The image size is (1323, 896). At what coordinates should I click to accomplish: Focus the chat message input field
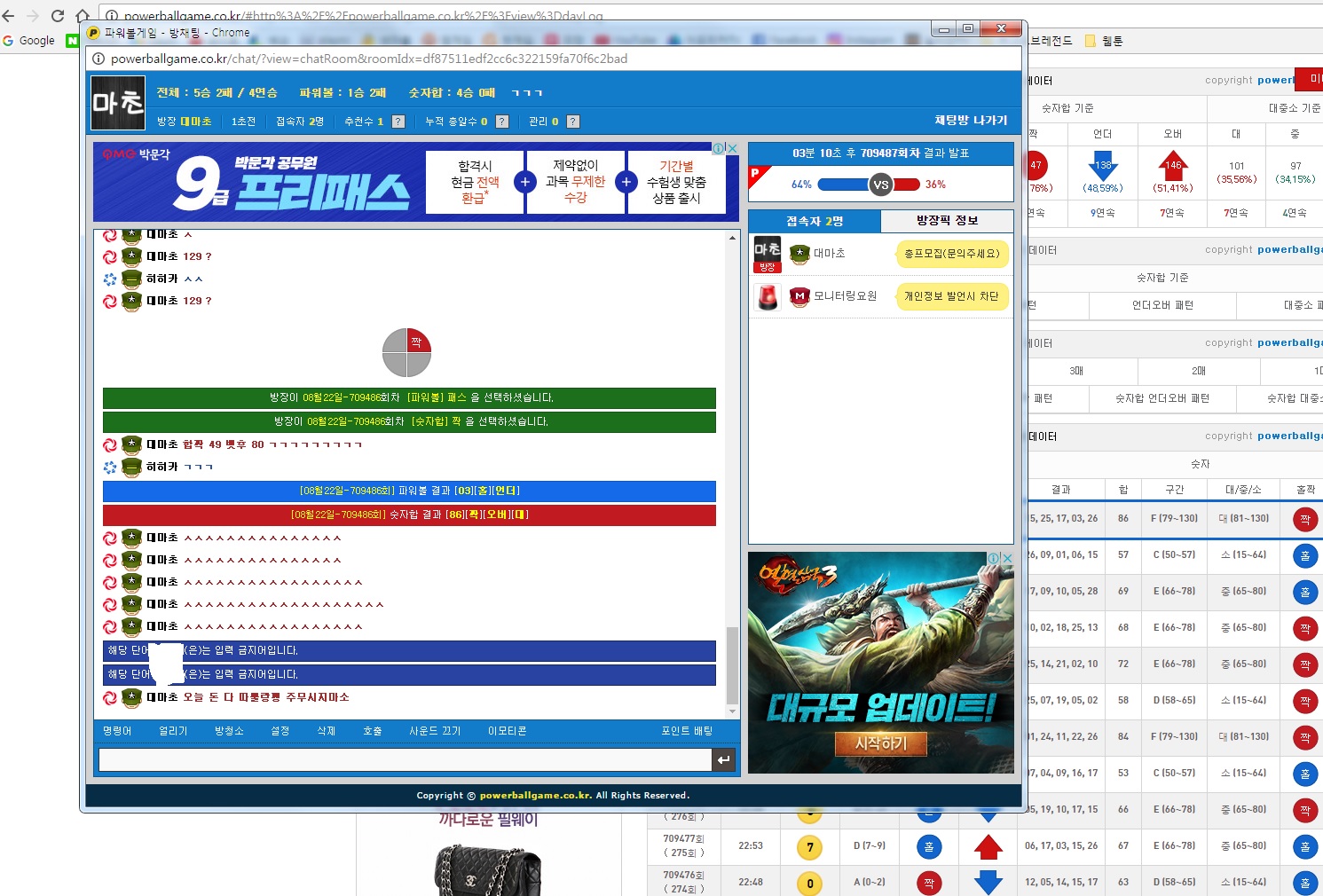(x=406, y=760)
